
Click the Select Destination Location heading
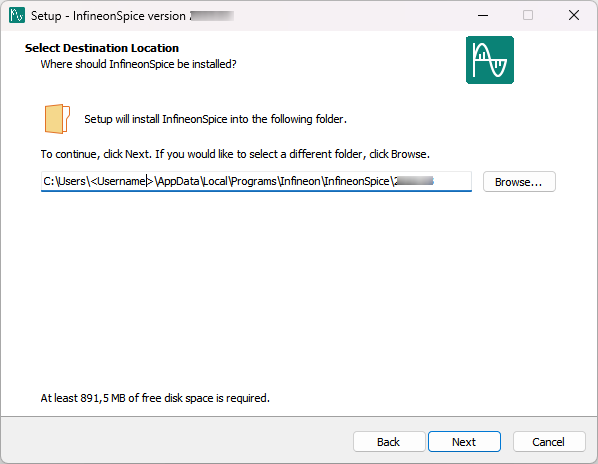pyautogui.click(x=102, y=48)
